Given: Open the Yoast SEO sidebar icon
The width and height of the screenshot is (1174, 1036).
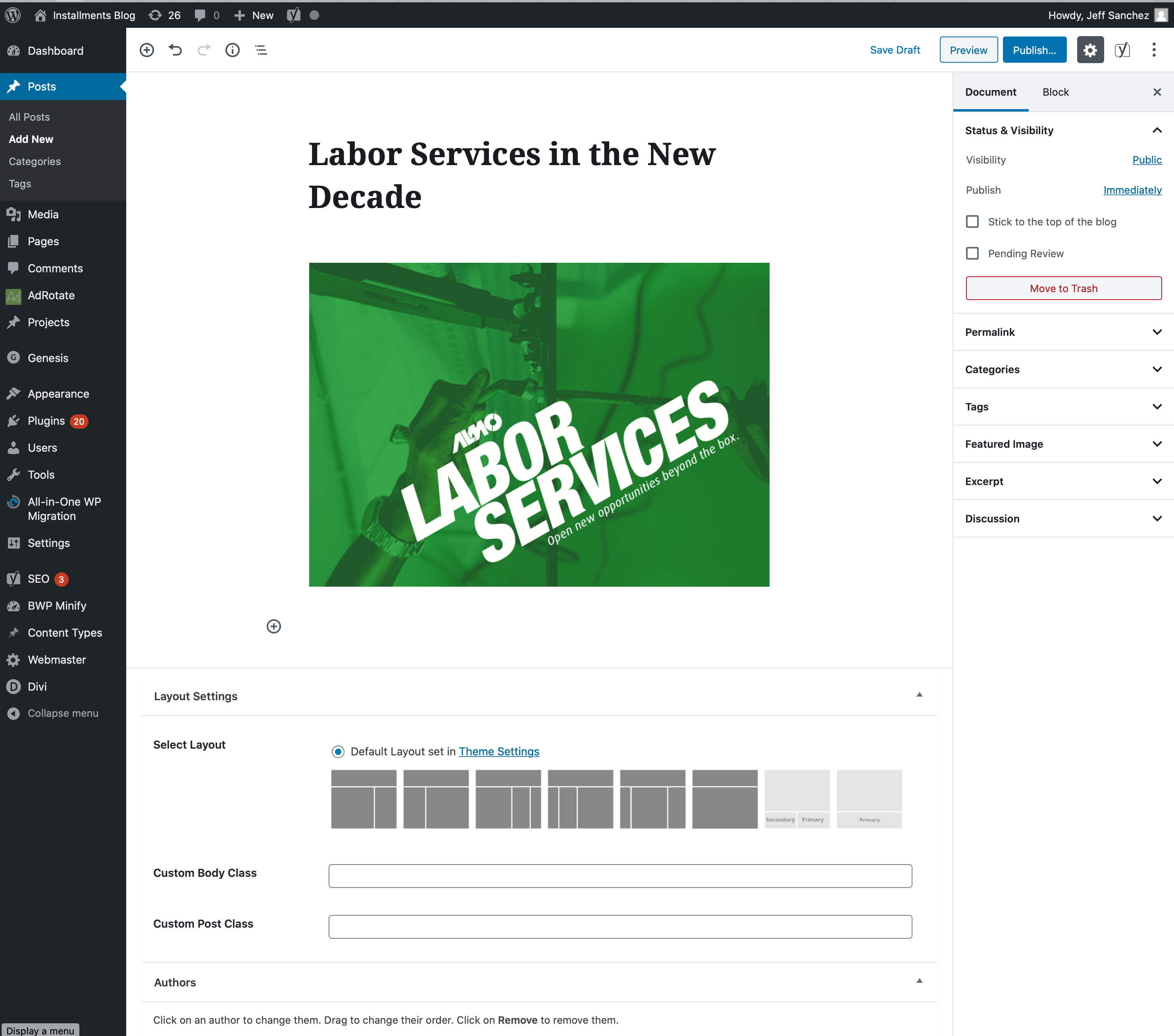Looking at the screenshot, I should pos(1122,50).
